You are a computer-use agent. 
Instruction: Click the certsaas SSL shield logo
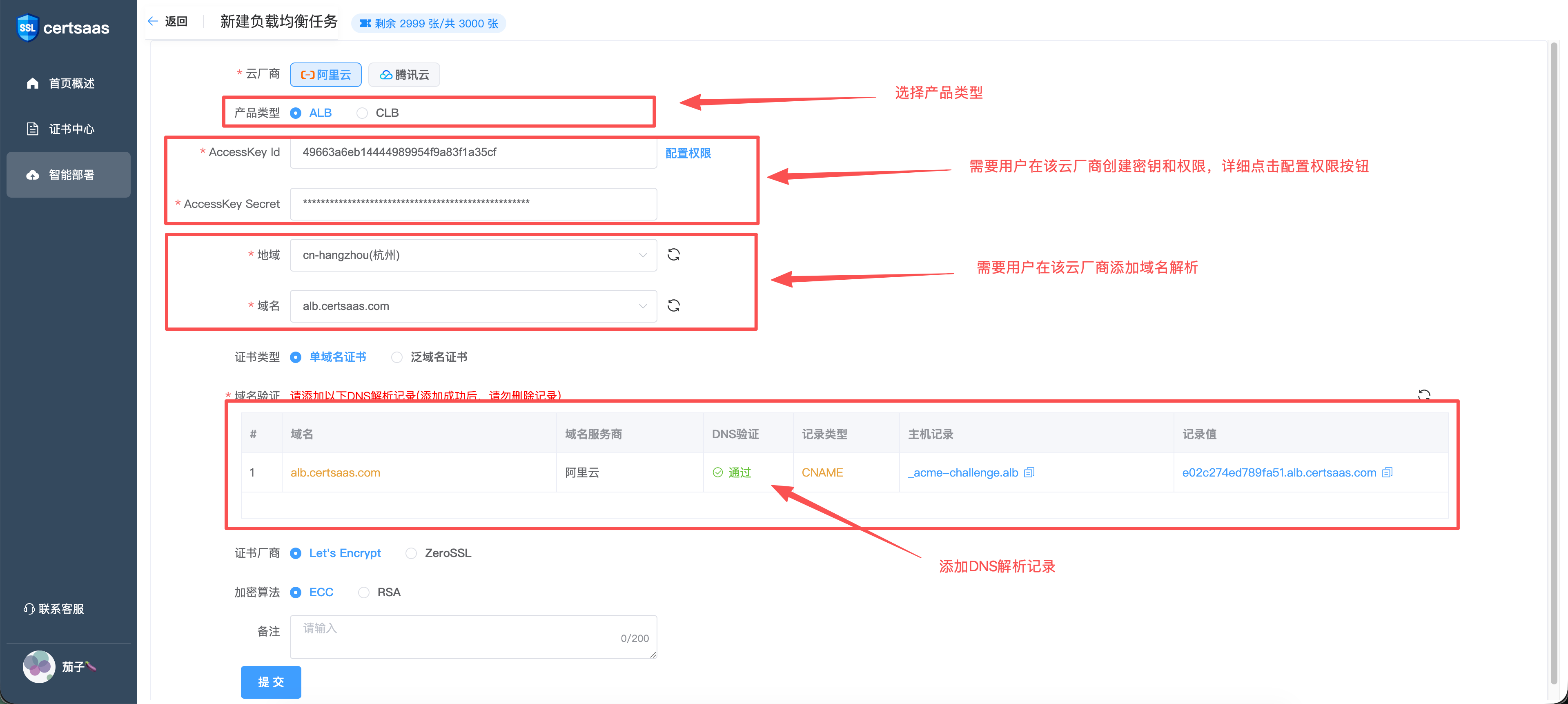click(x=27, y=28)
